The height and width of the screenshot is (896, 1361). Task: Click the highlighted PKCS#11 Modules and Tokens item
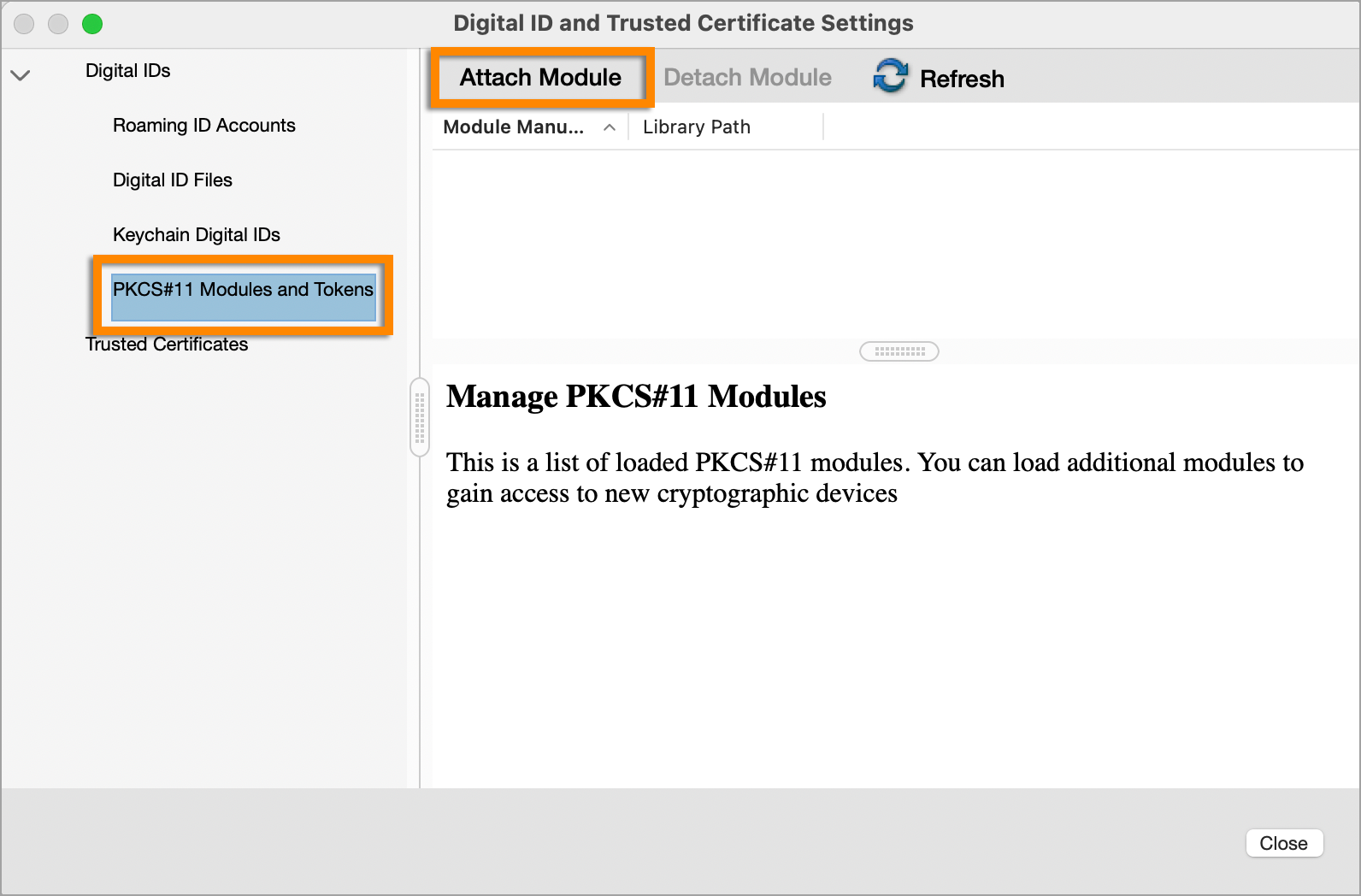click(243, 290)
